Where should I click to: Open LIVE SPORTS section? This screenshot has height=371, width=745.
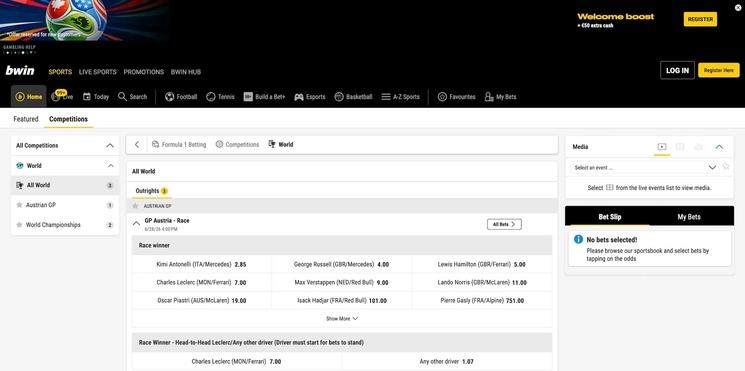pos(97,72)
